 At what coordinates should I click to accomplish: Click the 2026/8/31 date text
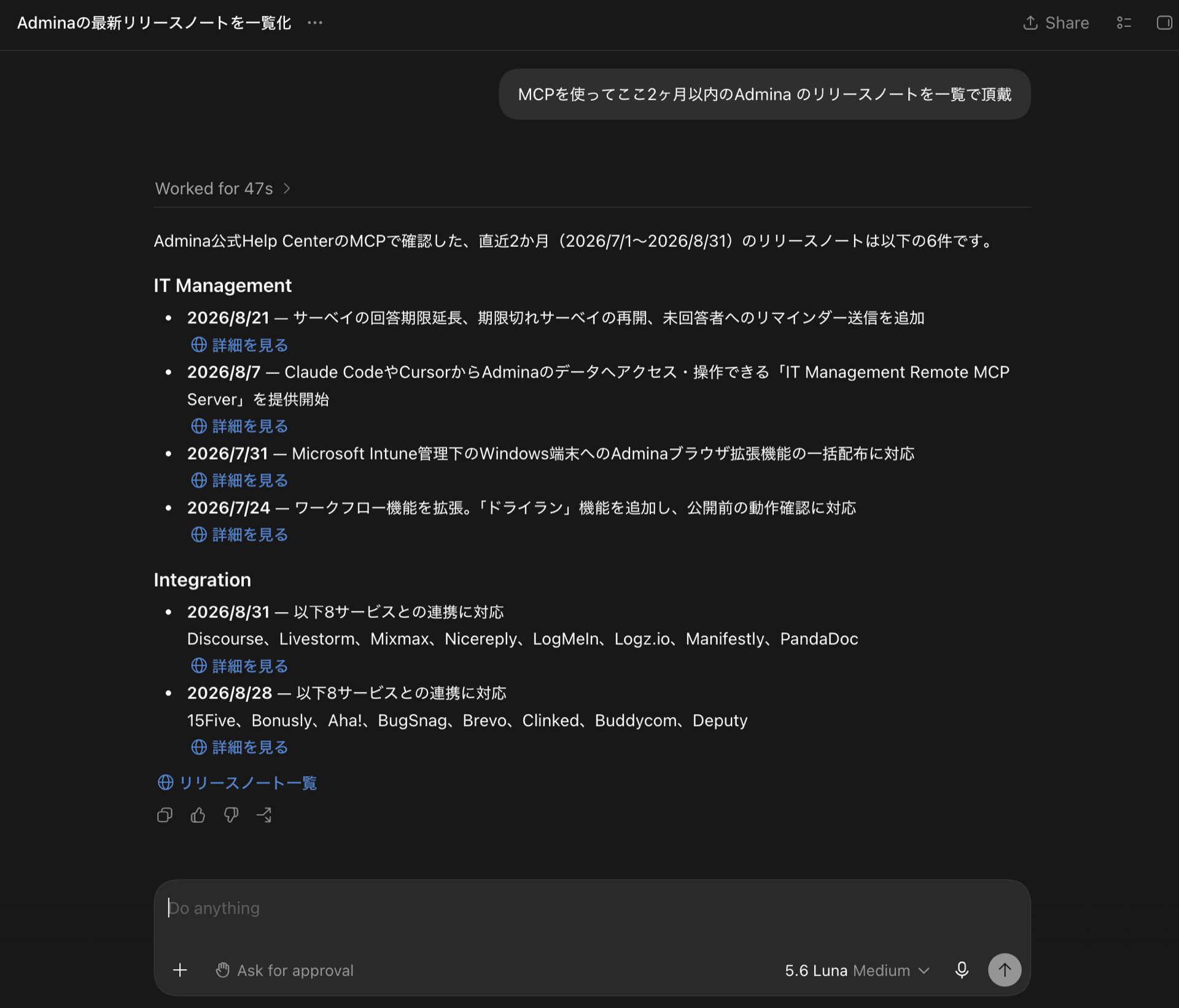click(x=228, y=612)
